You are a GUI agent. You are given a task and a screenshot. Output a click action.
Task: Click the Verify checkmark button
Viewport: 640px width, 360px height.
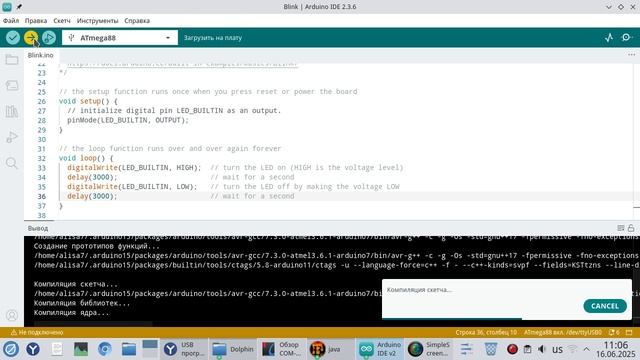pos(13,38)
